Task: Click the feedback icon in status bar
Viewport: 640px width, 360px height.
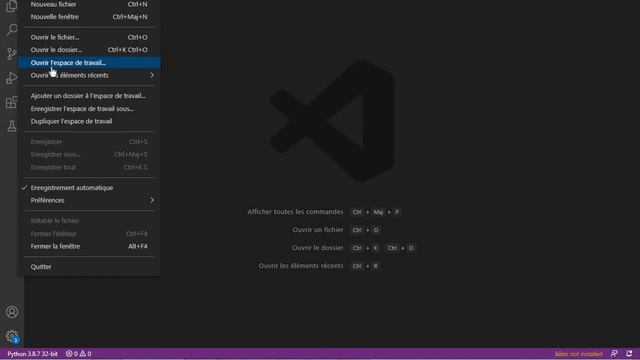Action: pos(614,354)
